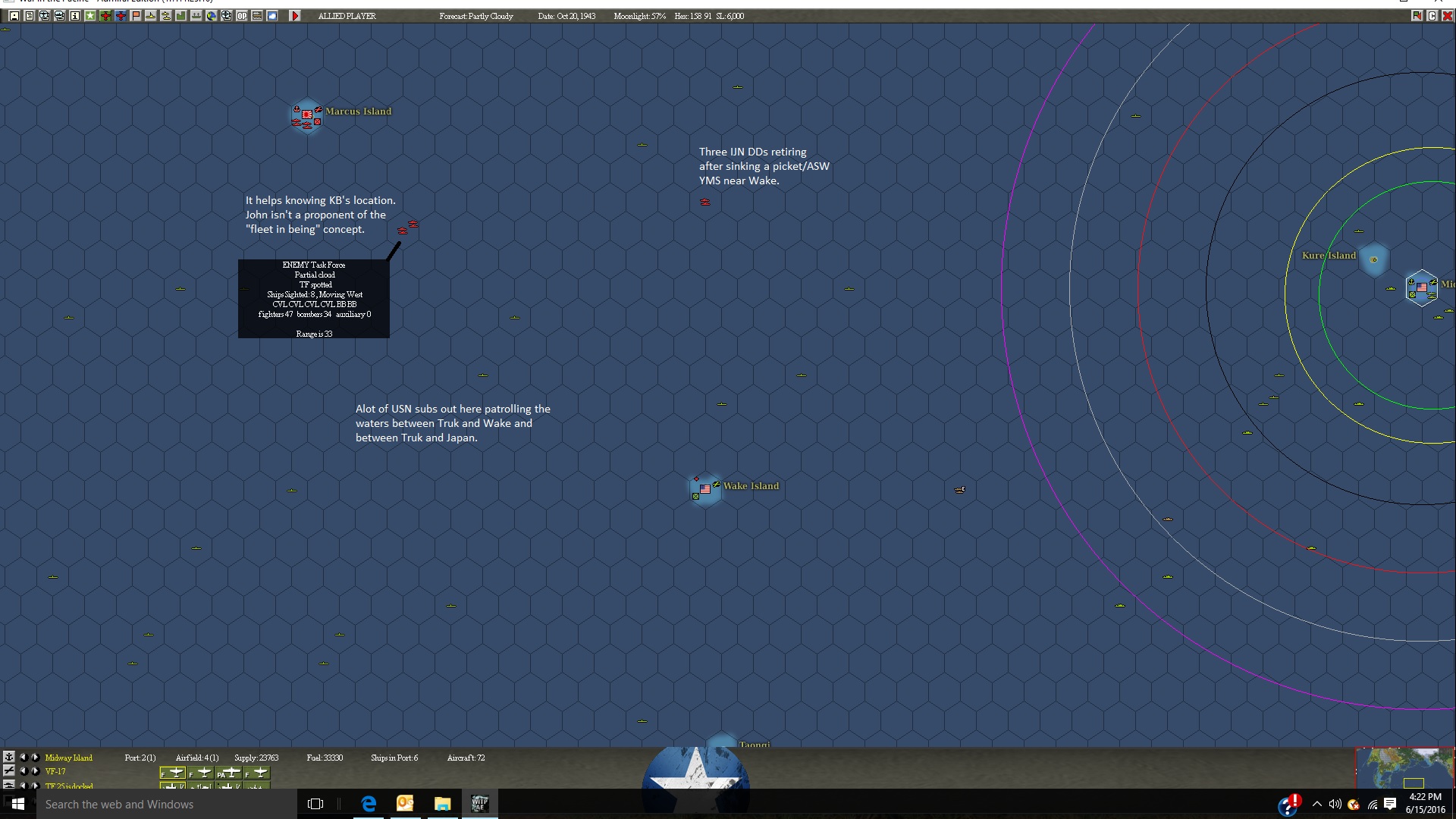Click the OP toolbar button
Image resolution: width=1456 pixels, height=819 pixels.
coord(242,16)
